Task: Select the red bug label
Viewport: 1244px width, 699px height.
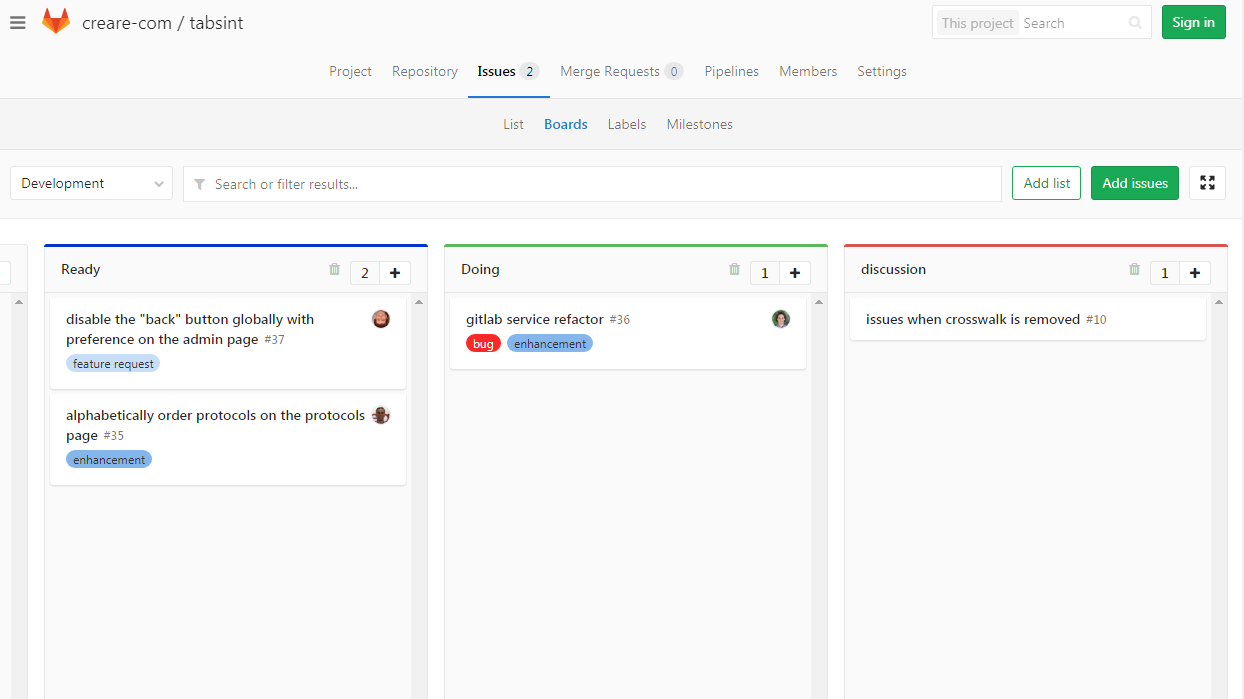Action: click(x=483, y=344)
